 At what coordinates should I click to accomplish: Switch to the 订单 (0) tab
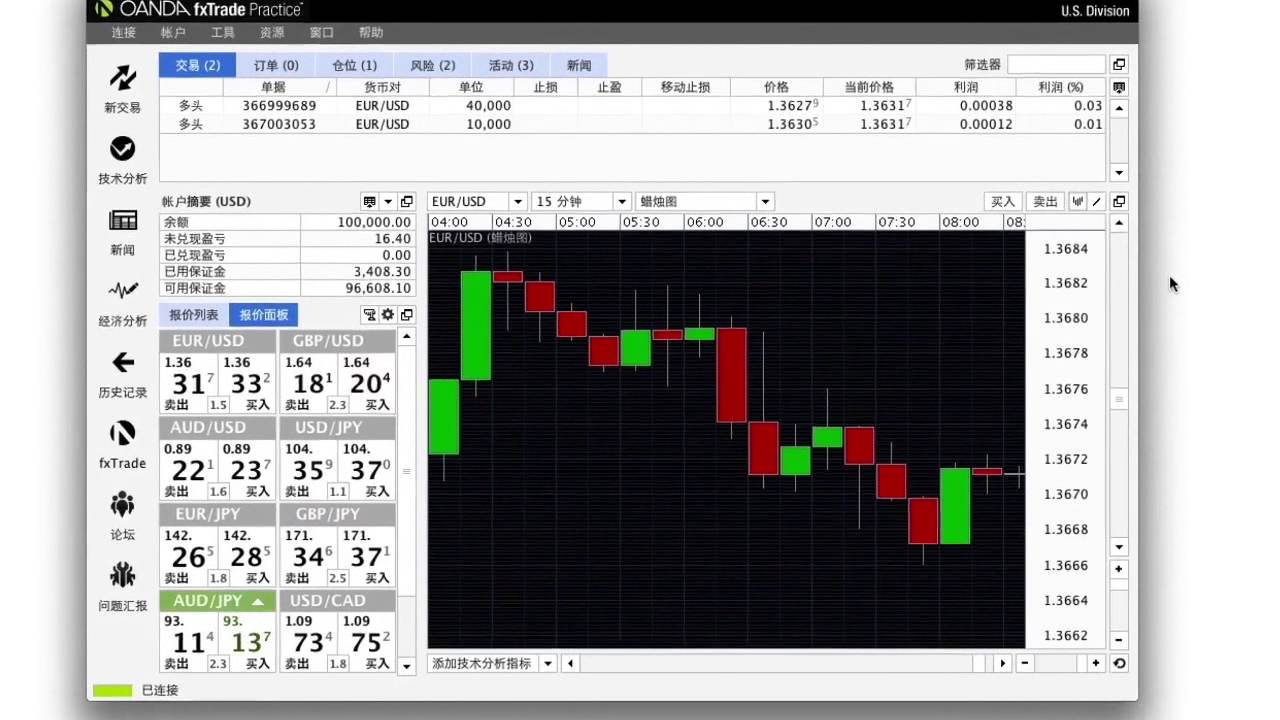click(276, 65)
